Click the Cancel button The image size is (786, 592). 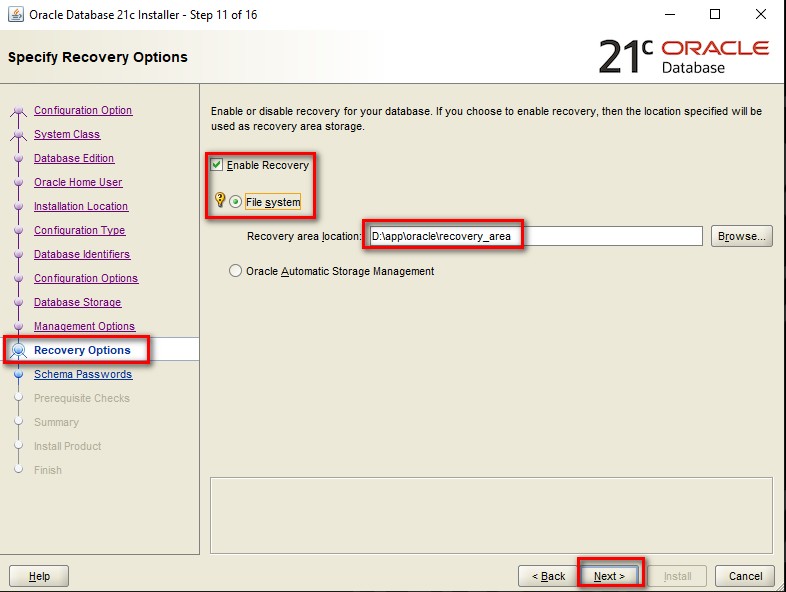coord(745,576)
